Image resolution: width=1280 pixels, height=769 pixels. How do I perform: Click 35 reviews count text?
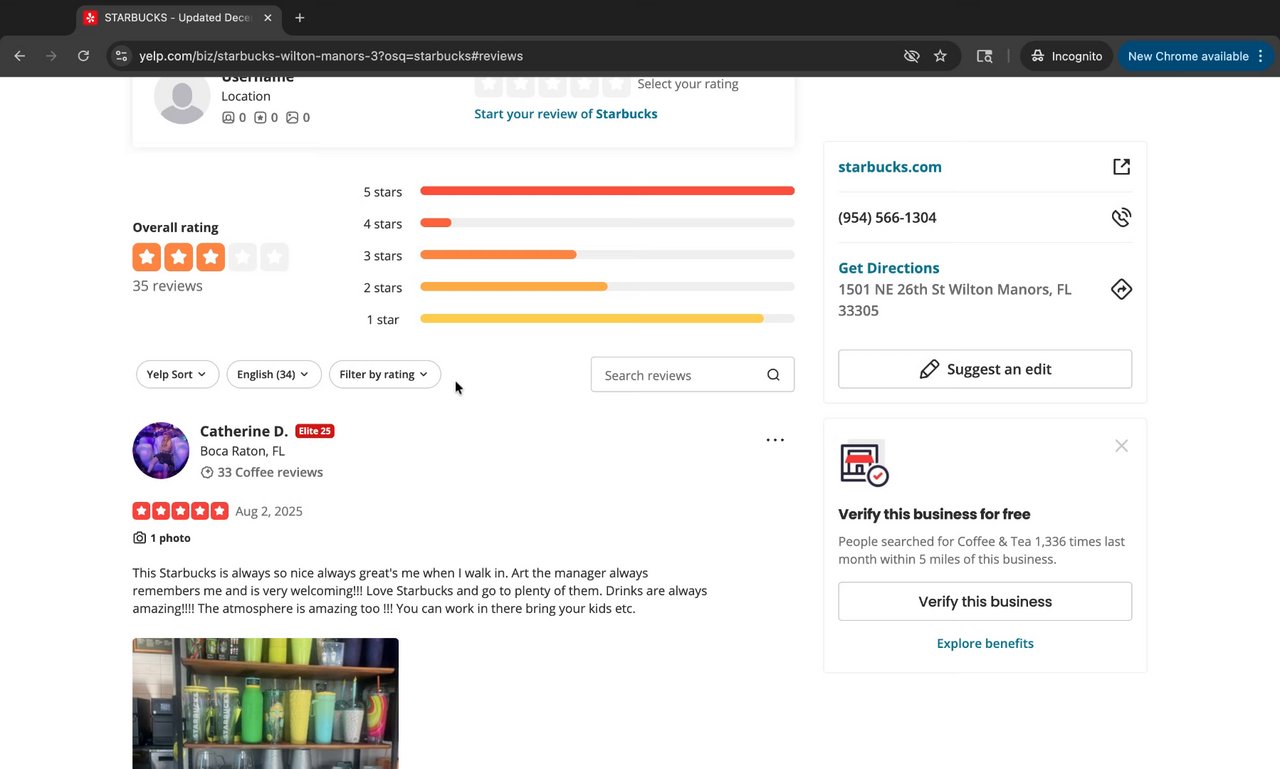click(168, 286)
